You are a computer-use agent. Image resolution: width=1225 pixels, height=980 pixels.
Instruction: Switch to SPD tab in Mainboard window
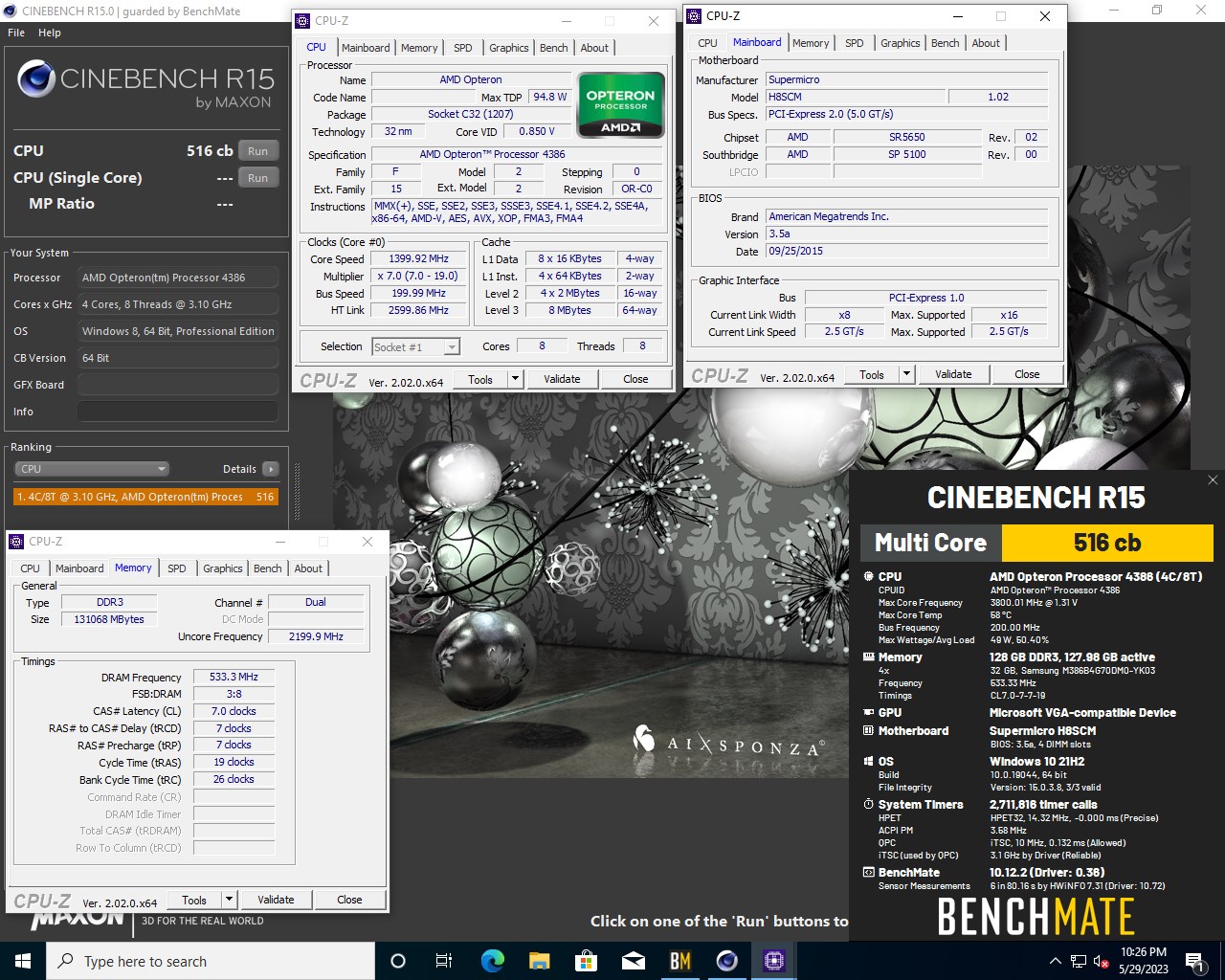(855, 43)
